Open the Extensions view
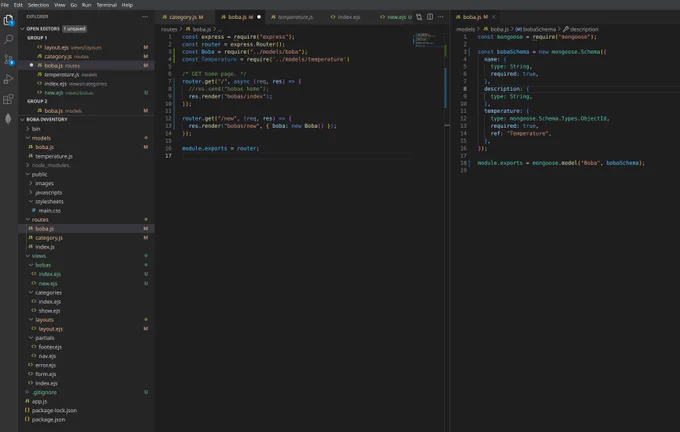The height and width of the screenshot is (432, 680). [9, 99]
